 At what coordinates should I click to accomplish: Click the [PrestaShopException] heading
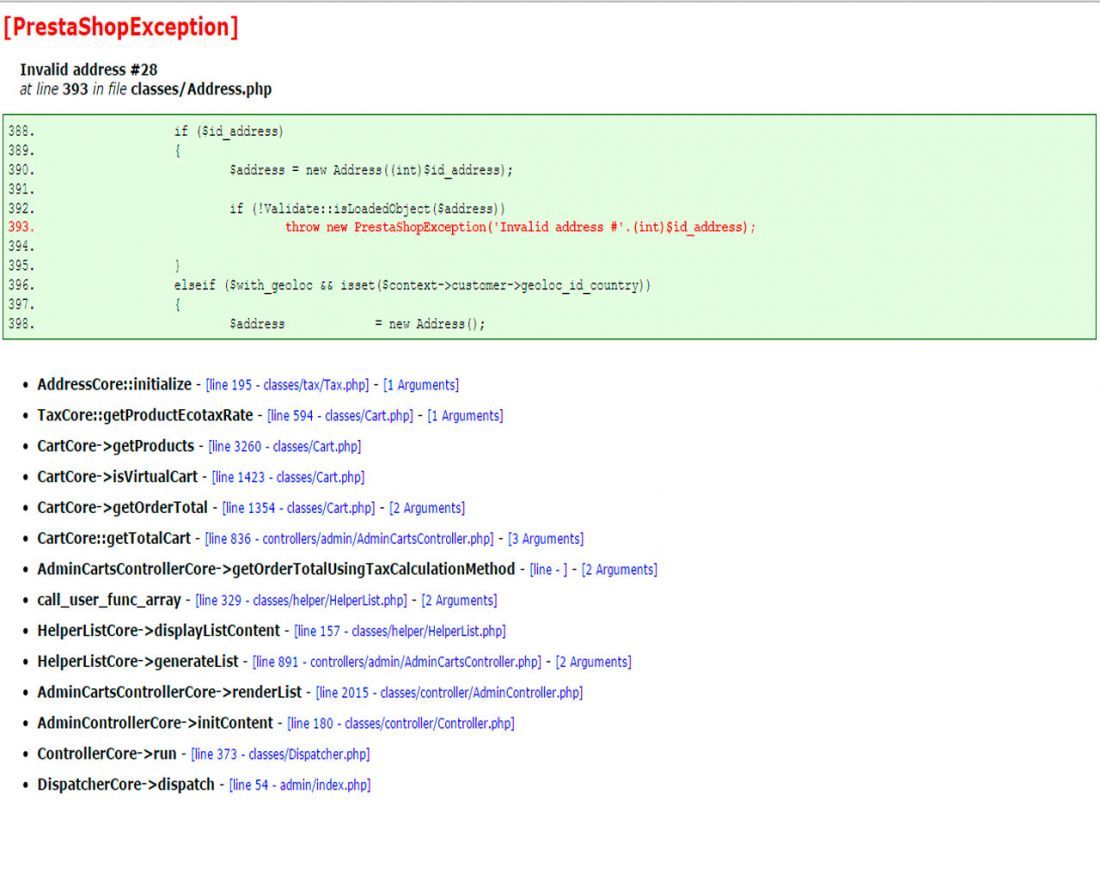121,27
